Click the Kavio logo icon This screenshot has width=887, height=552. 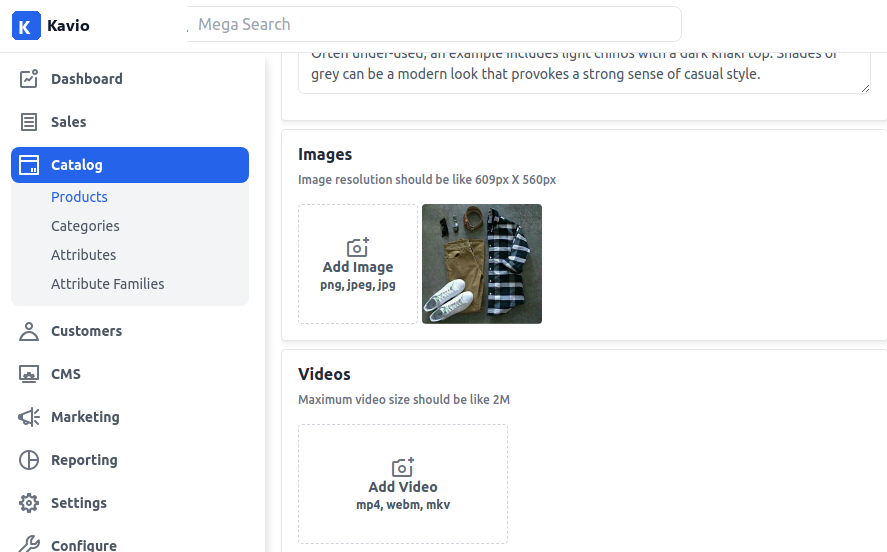(x=26, y=25)
